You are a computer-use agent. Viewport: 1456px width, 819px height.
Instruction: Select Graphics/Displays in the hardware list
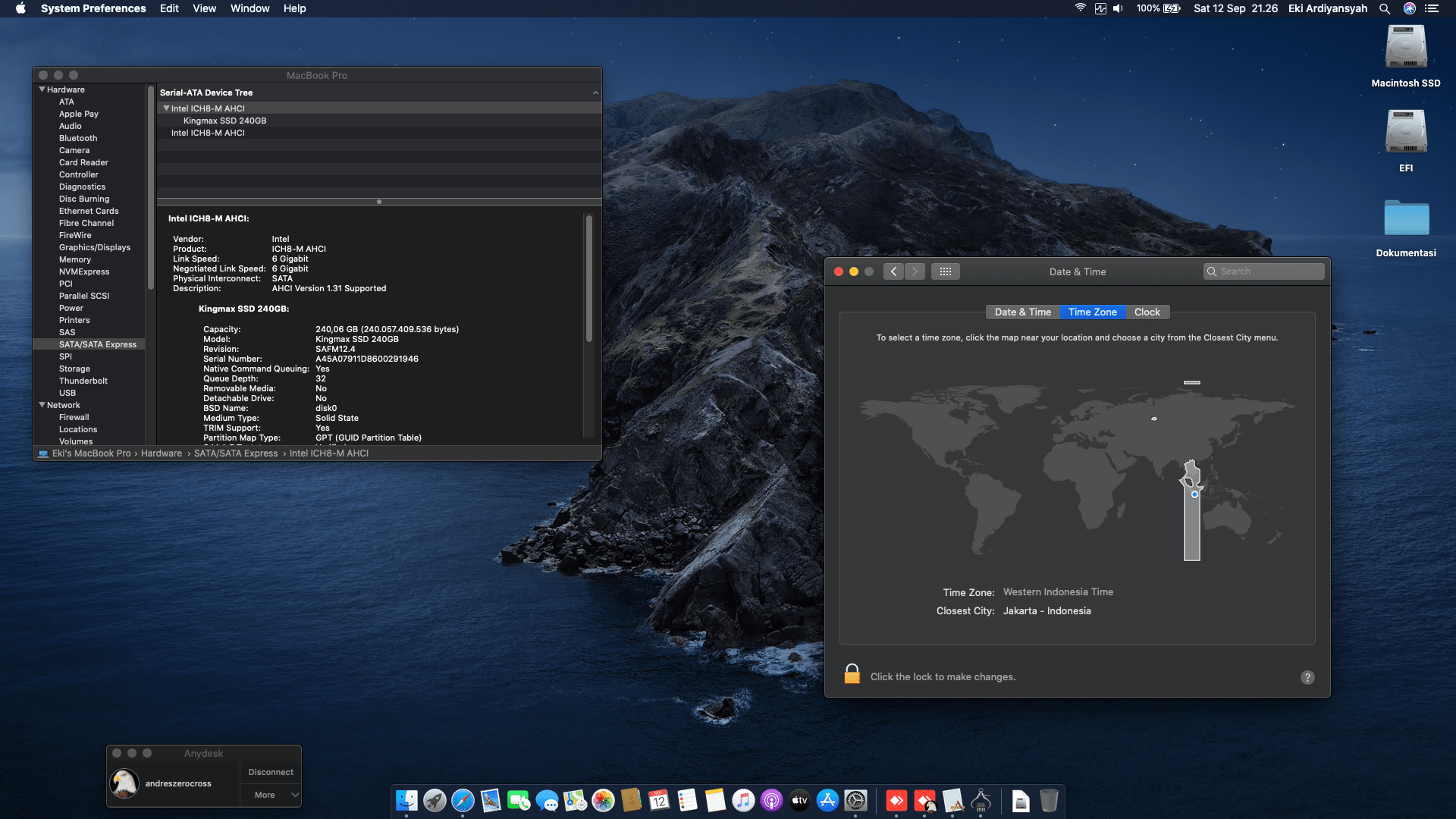coord(95,247)
